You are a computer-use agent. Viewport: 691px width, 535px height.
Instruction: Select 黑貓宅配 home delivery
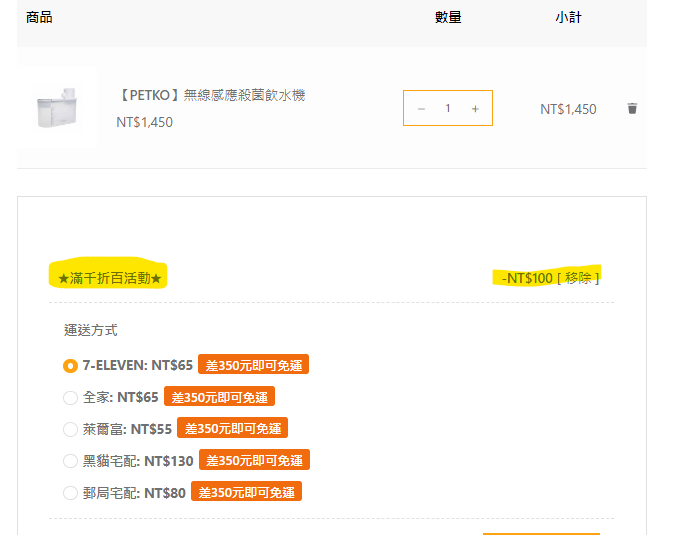[70, 461]
